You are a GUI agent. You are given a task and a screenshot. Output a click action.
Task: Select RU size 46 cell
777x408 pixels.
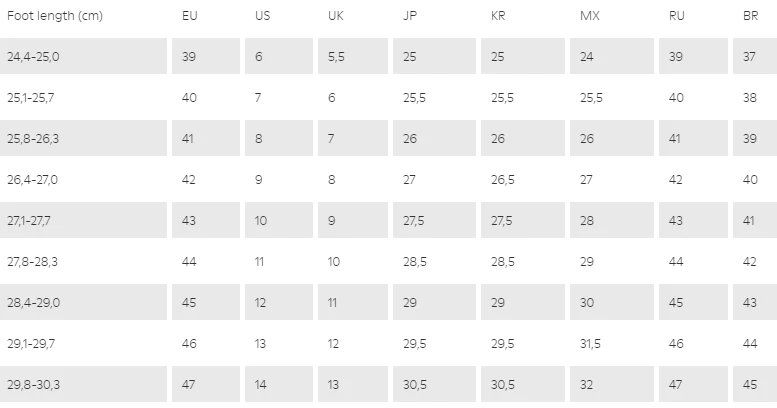coord(677,343)
